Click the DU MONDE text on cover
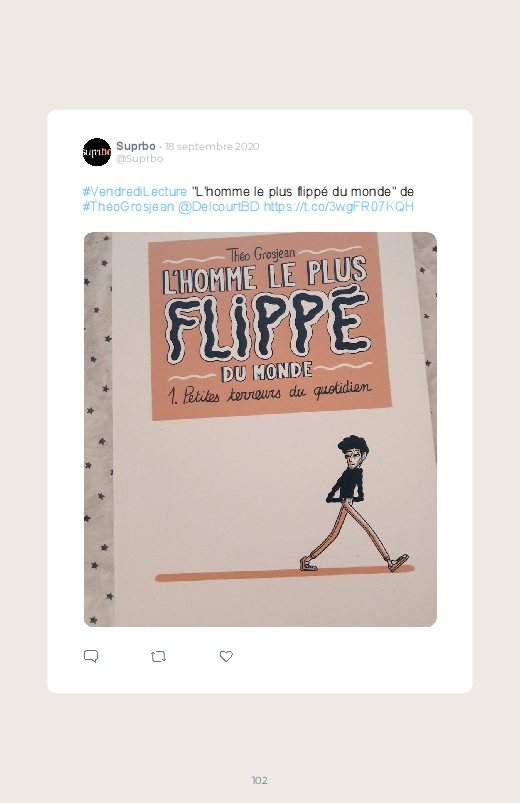Viewport: 520px width, 803px height. pos(266,372)
